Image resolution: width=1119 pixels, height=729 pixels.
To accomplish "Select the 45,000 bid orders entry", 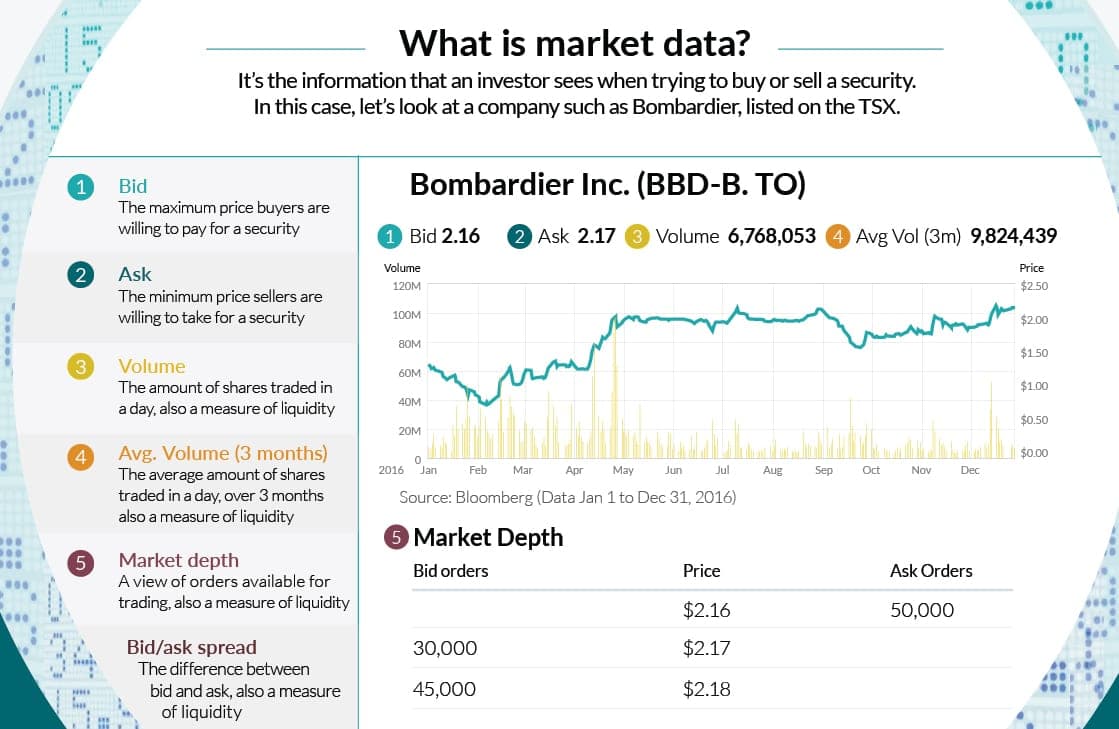I will (444, 689).
